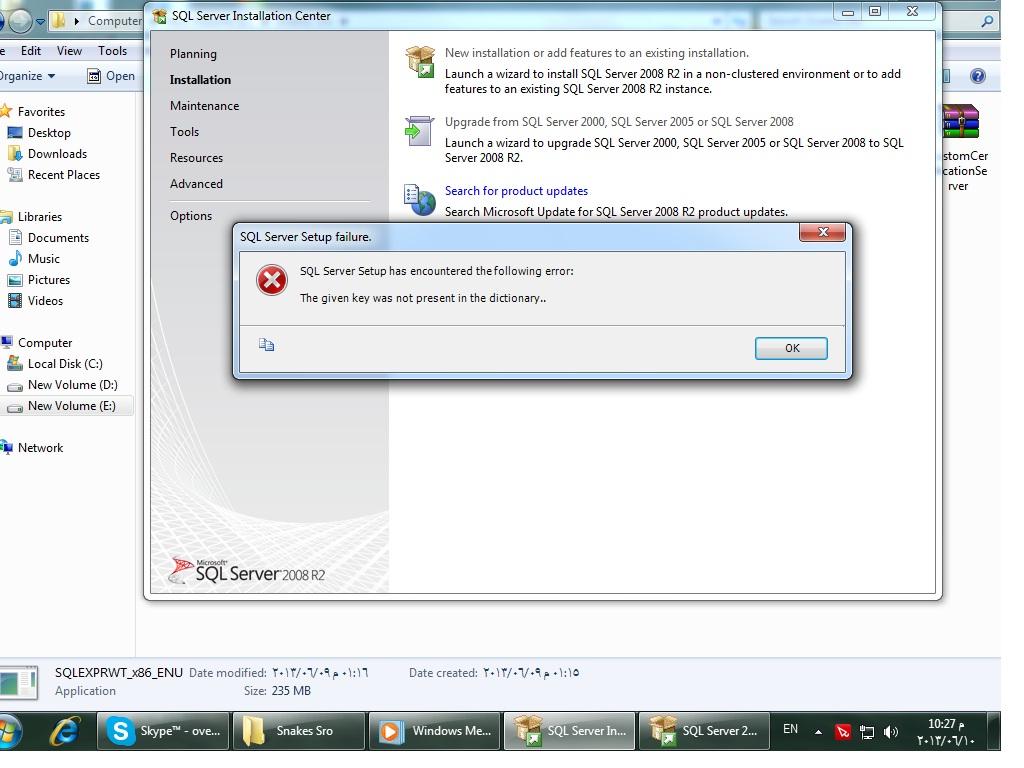The height and width of the screenshot is (768, 1024).
Task: Click Computer in the Explorer address bar
Action: click(x=115, y=21)
